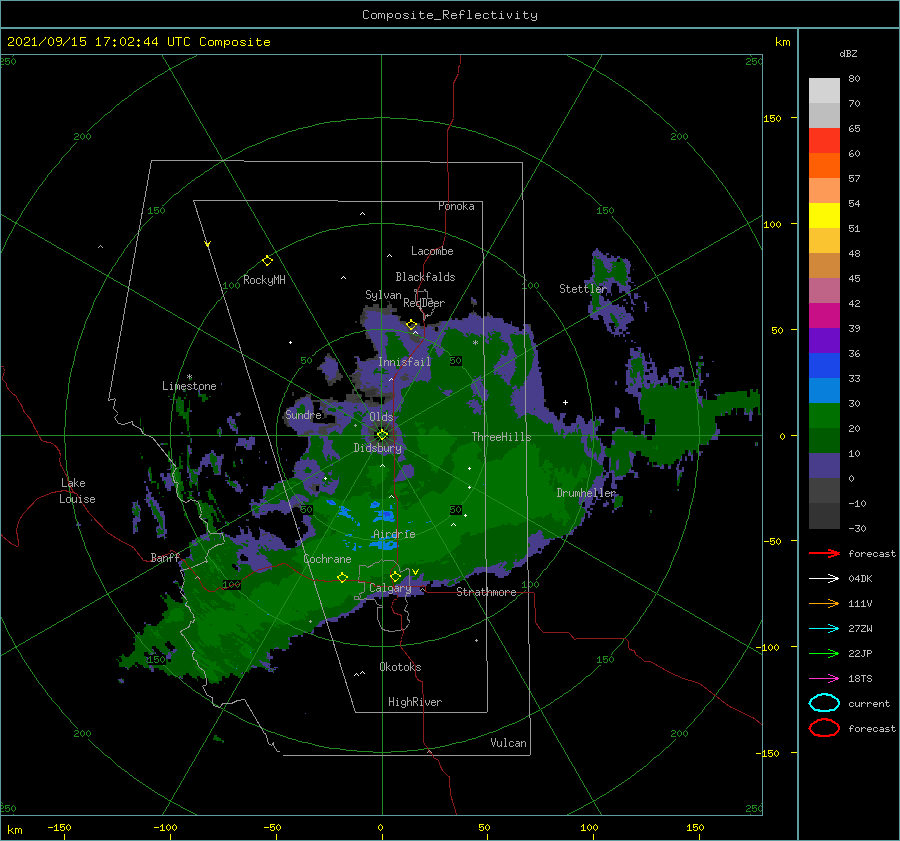Click the cyan current ellipse icon
The height and width of the screenshot is (841, 900).
click(x=824, y=703)
